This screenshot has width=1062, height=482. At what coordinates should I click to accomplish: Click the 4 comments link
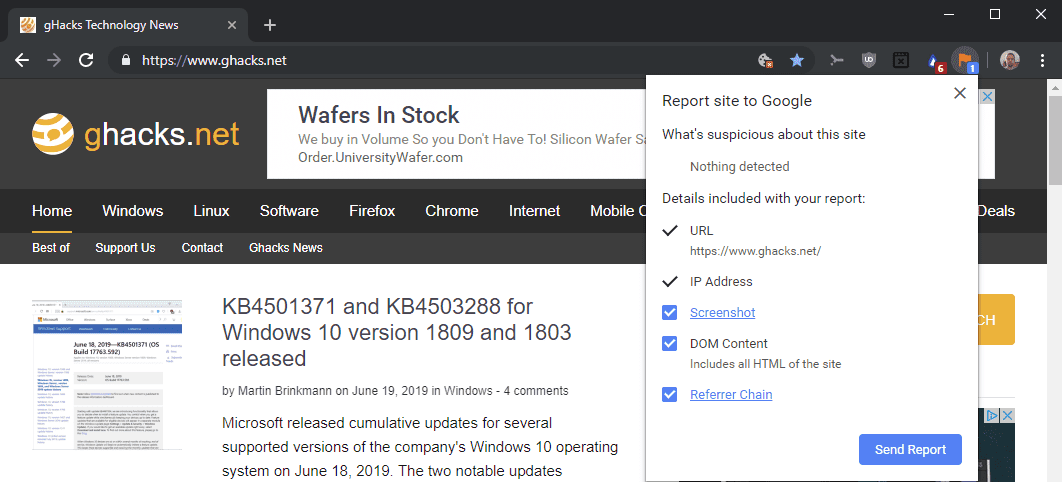point(536,391)
